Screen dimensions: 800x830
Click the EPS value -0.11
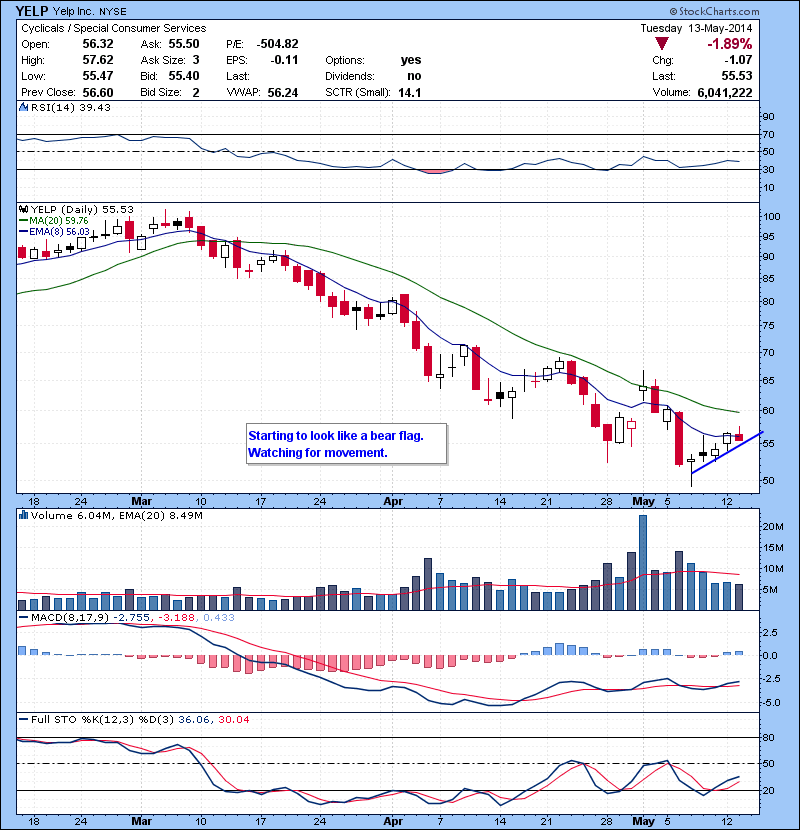[x=284, y=60]
